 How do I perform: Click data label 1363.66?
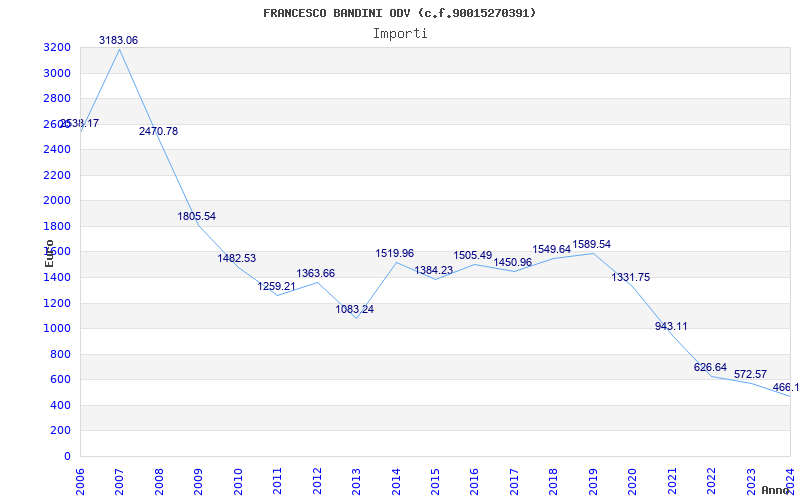[x=316, y=273]
